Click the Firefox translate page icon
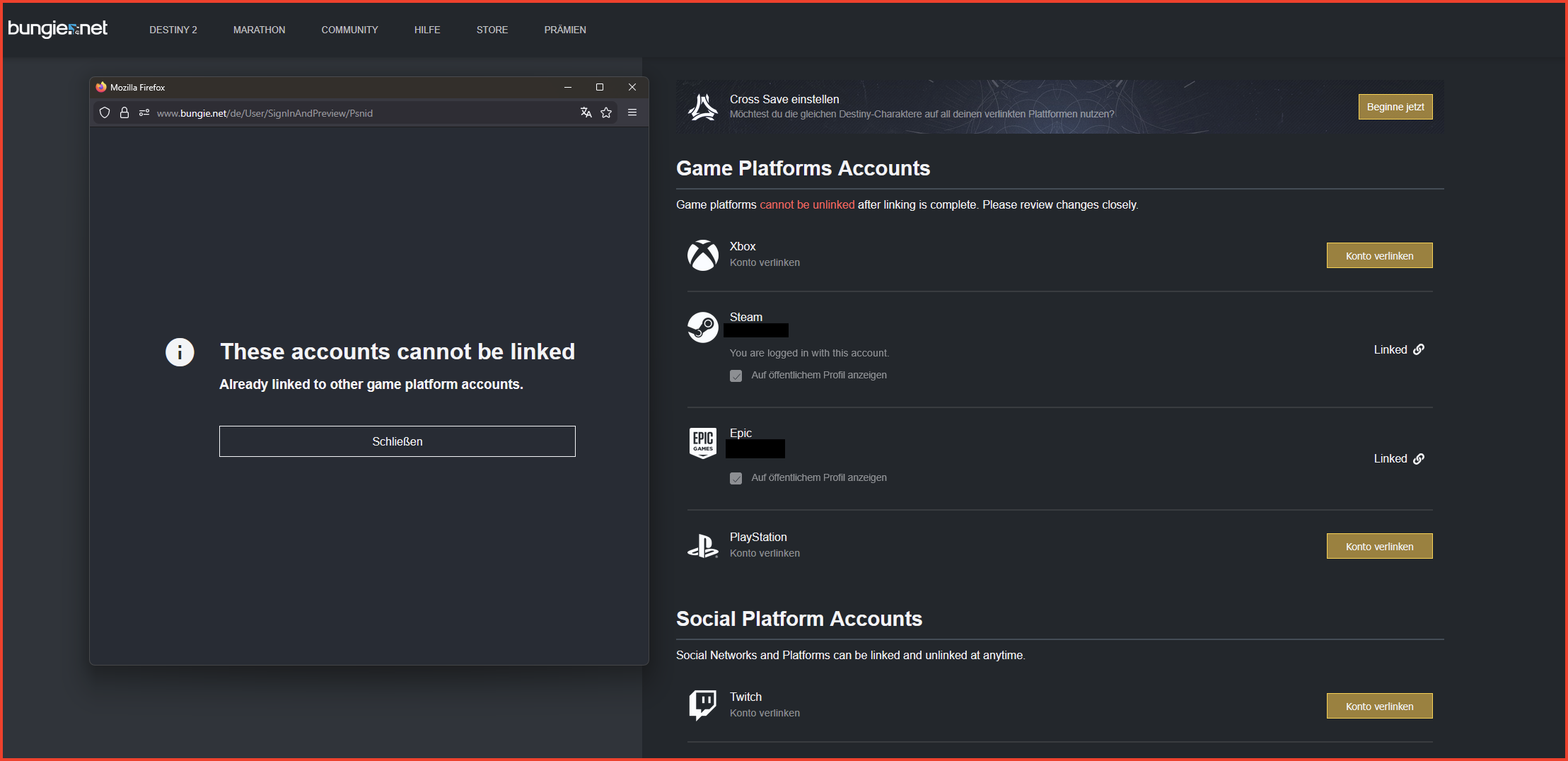 [586, 112]
